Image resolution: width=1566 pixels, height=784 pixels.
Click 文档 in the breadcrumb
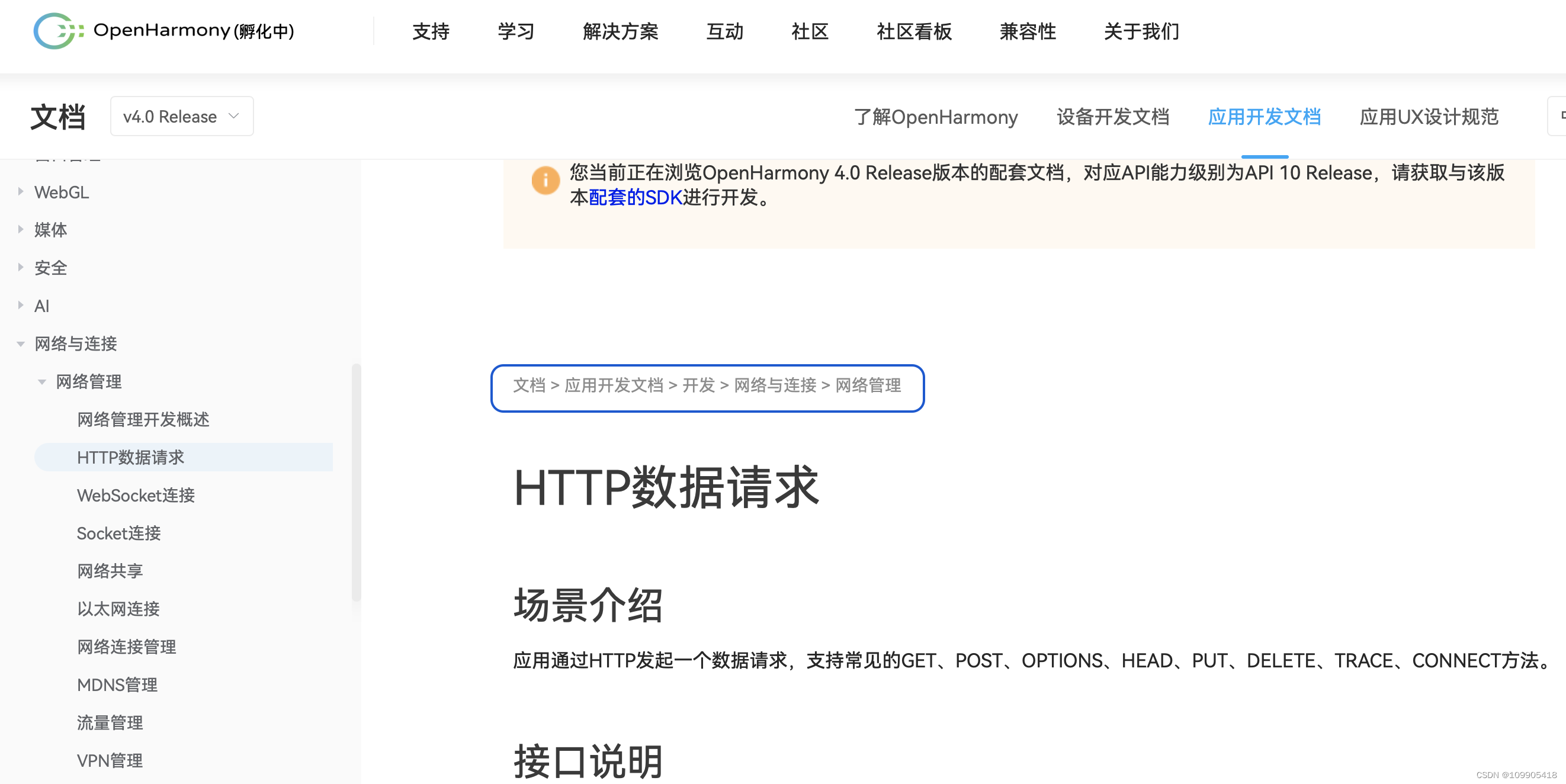pos(529,385)
